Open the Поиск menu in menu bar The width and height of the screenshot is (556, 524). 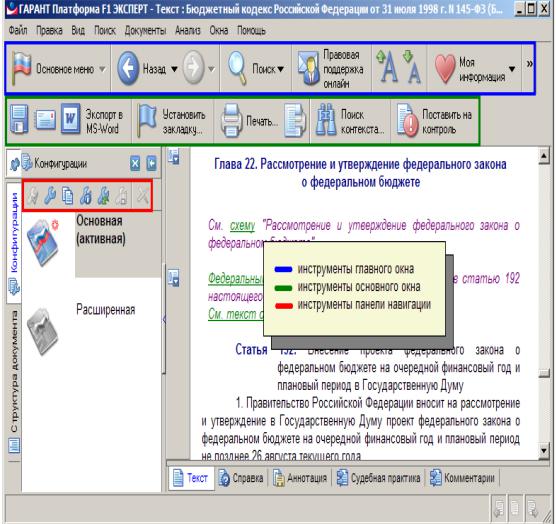(x=105, y=30)
